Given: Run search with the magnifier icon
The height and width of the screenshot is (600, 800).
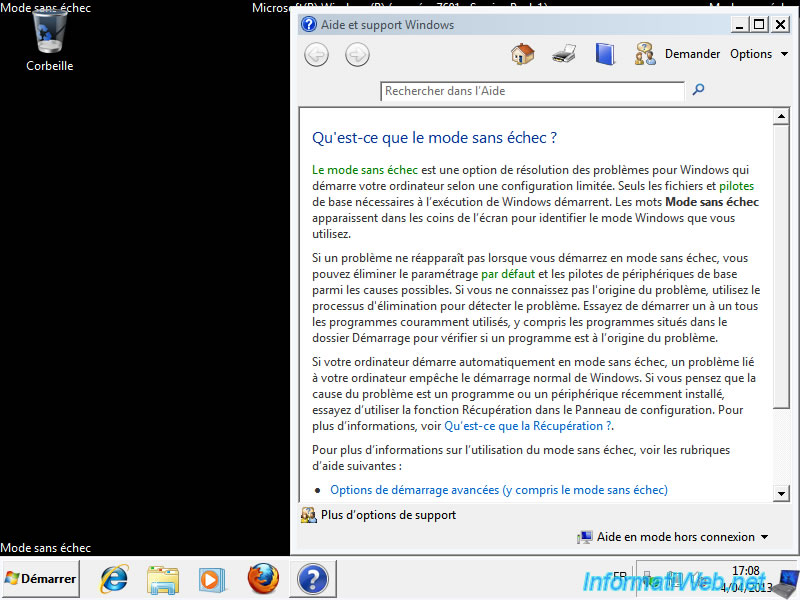Looking at the screenshot, I should click(698, 90).
